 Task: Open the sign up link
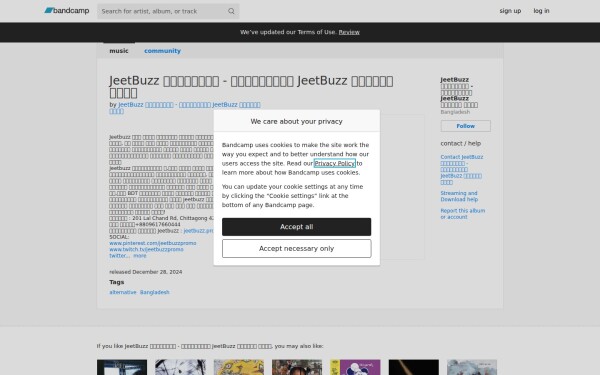click(510, 11)
